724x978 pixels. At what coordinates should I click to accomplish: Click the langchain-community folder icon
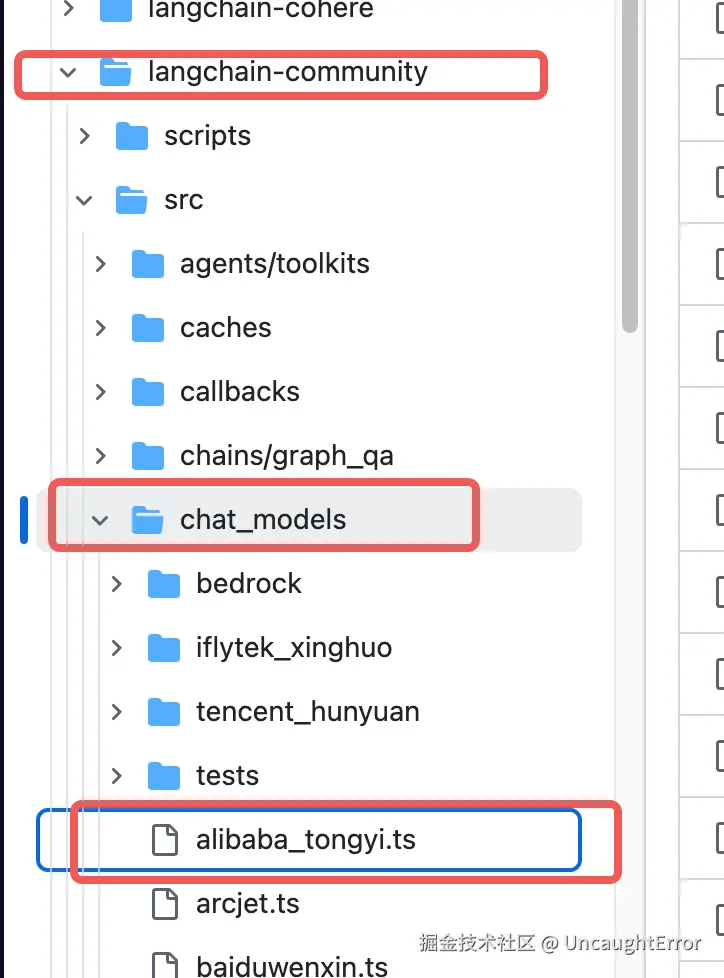[x=116, y=72]
